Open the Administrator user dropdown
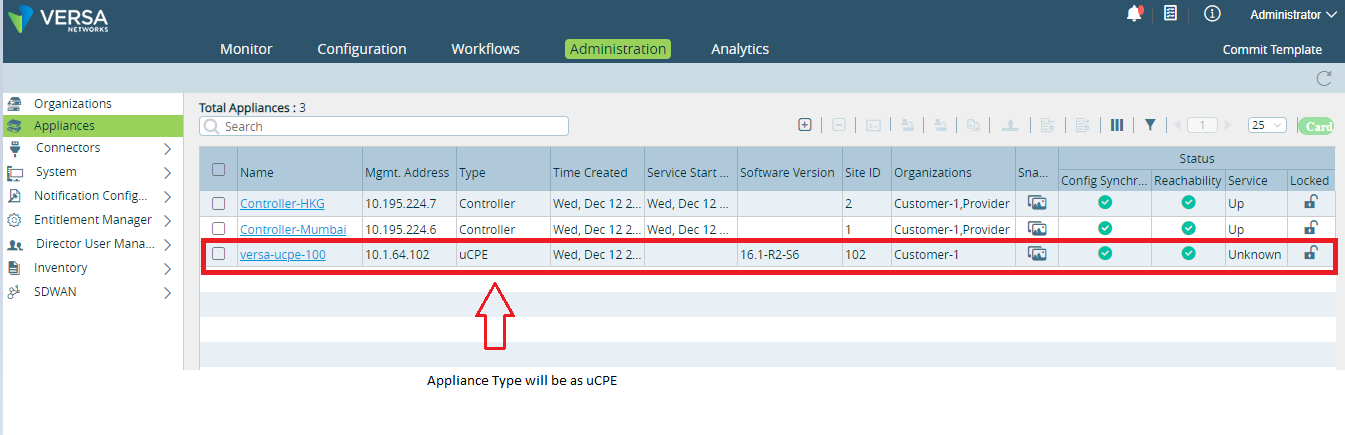 [x=1293, y=15]
